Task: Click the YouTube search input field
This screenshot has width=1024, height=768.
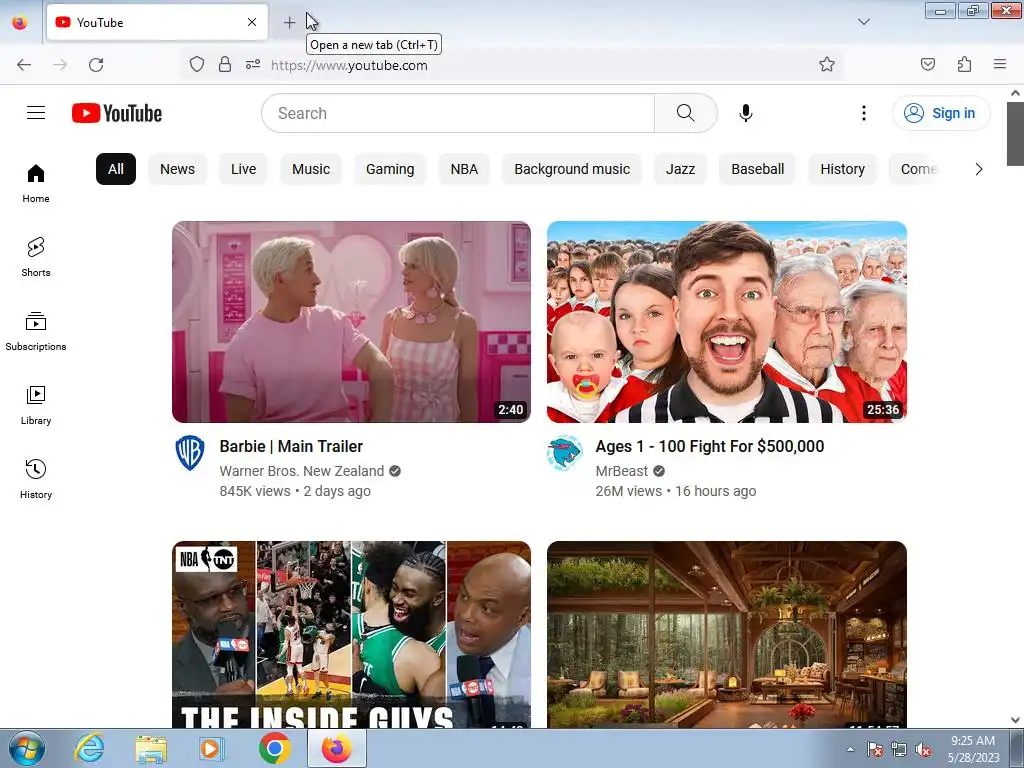Action: pyautogui.click(x=458, y=113)
